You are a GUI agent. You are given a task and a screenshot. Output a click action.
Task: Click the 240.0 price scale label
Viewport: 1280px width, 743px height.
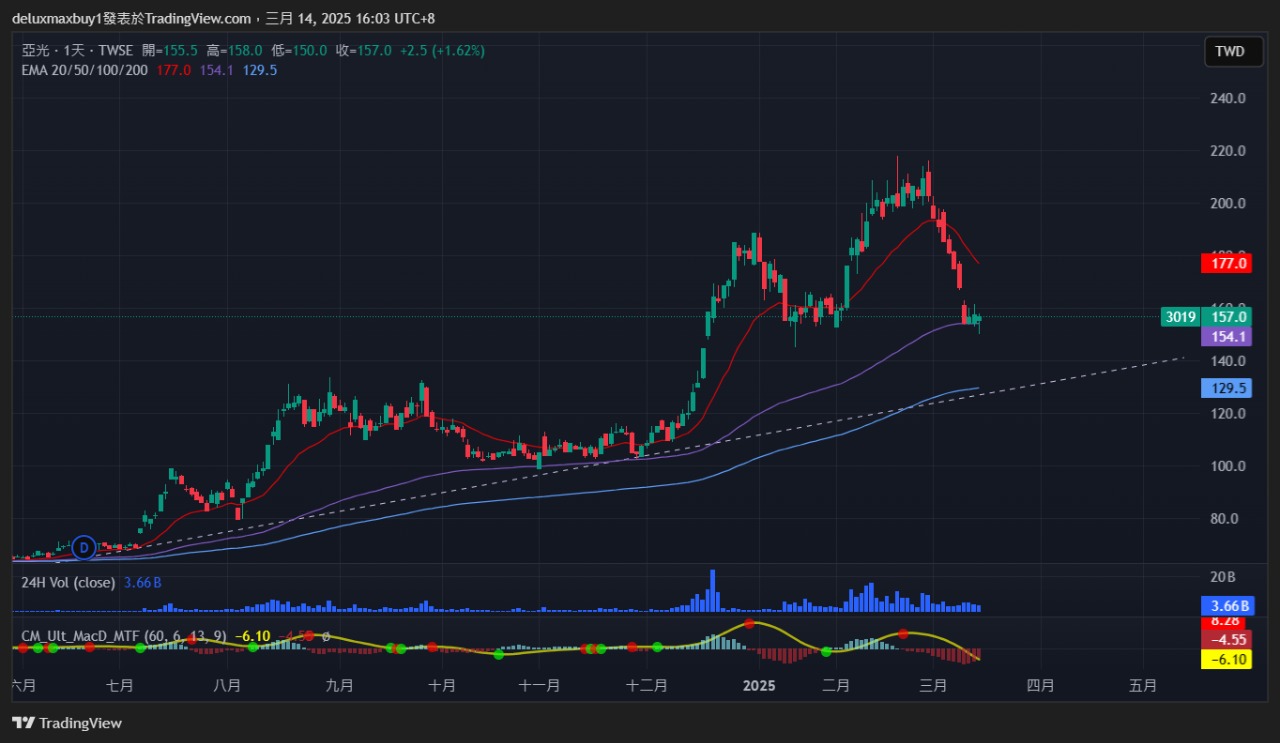pos(1227,99)
